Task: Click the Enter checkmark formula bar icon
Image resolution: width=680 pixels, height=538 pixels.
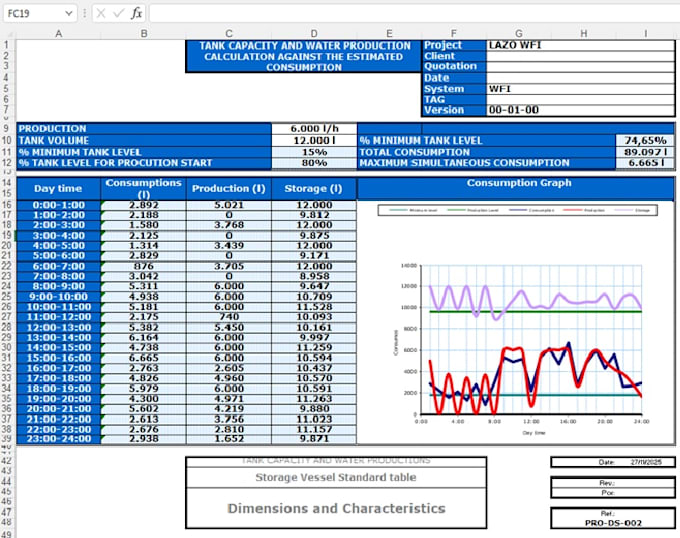Action: tap(118, 13)
